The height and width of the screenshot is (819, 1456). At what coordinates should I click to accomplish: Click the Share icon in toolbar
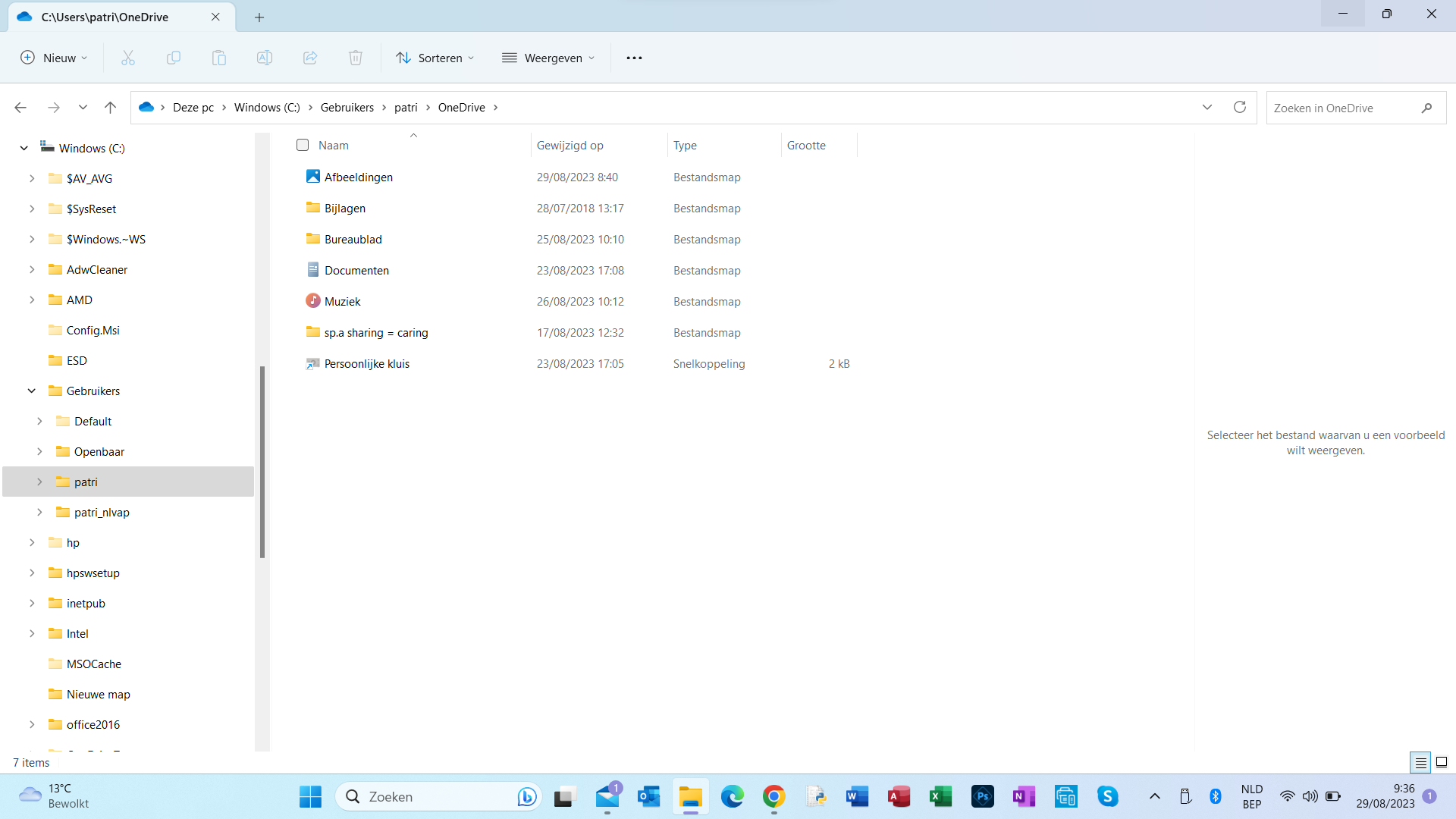click(x=310, y=58)
